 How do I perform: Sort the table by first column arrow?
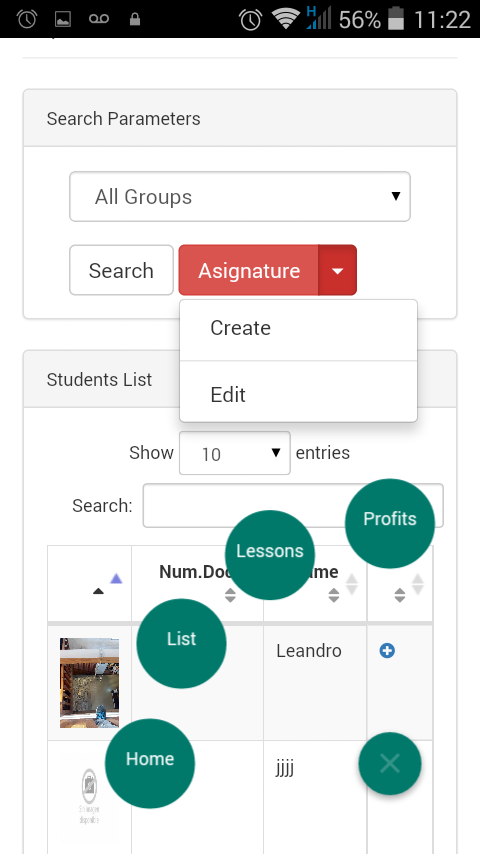98,590
